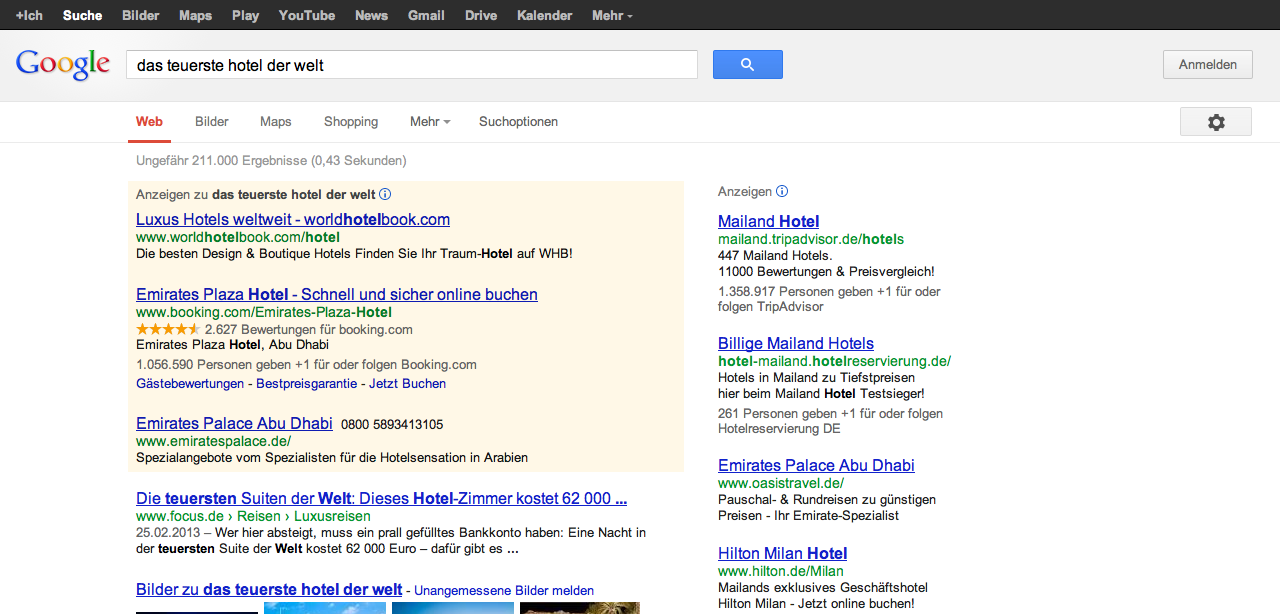Open Gmail from top navigation bar
Viewport: 1280px width, 614px height.
(426, 16)
